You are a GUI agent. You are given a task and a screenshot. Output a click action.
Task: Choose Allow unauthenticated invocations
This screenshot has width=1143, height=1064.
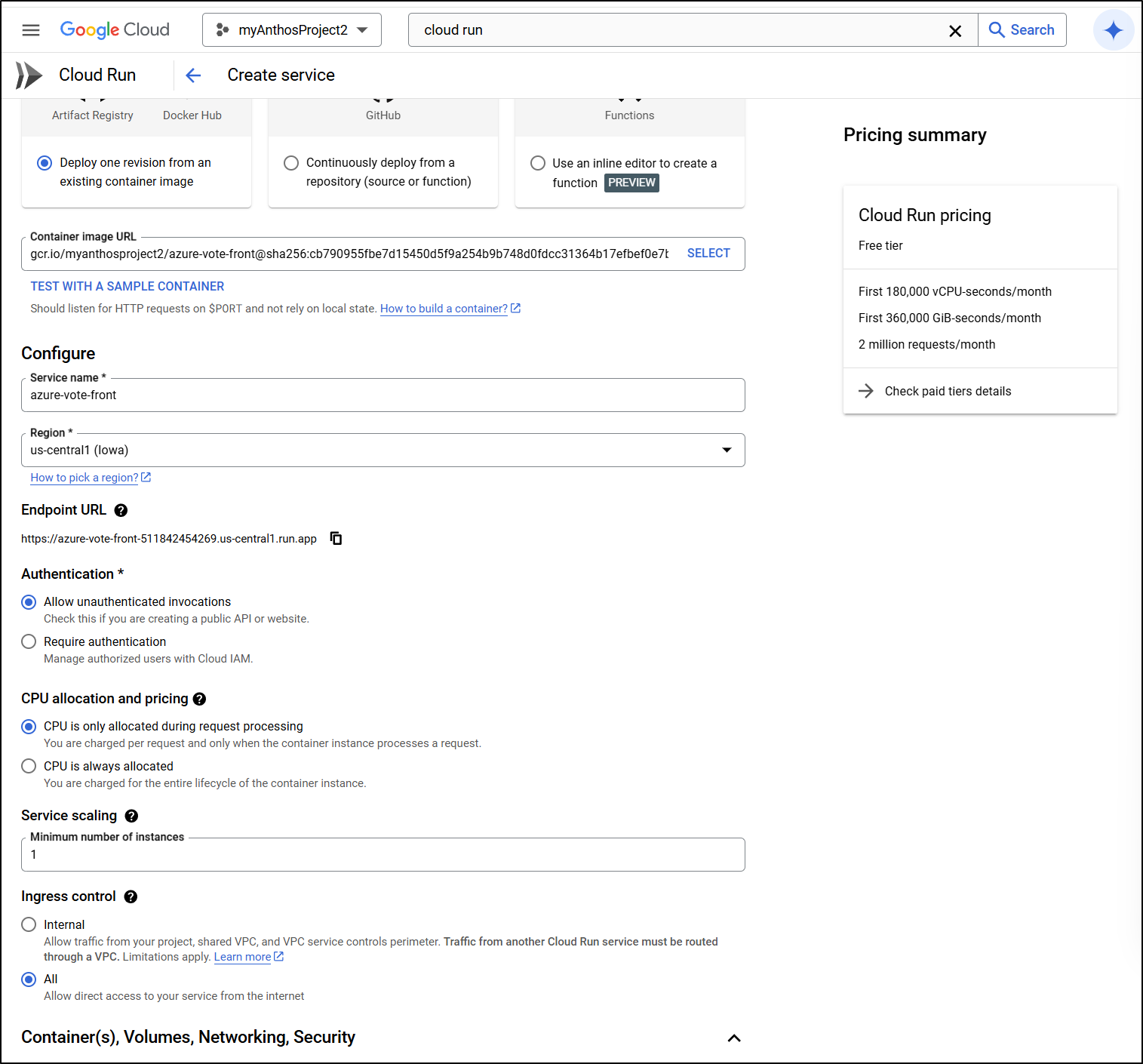coord(29,602)
